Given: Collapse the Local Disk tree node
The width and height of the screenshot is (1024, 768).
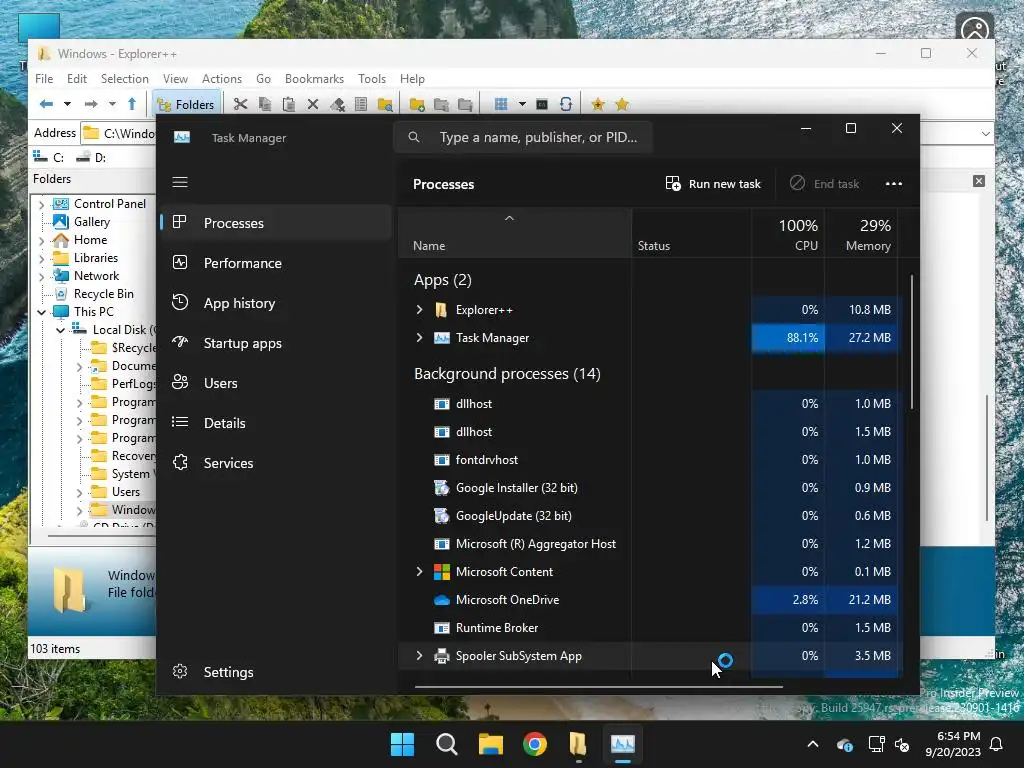Looking at the screenshot, I should 61,330.
